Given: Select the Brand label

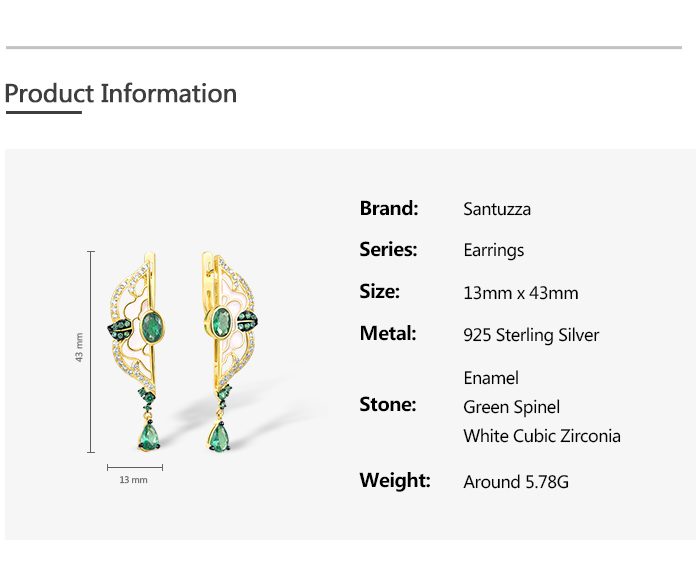Looking at the screenshot, I should (x=389, y=209).
